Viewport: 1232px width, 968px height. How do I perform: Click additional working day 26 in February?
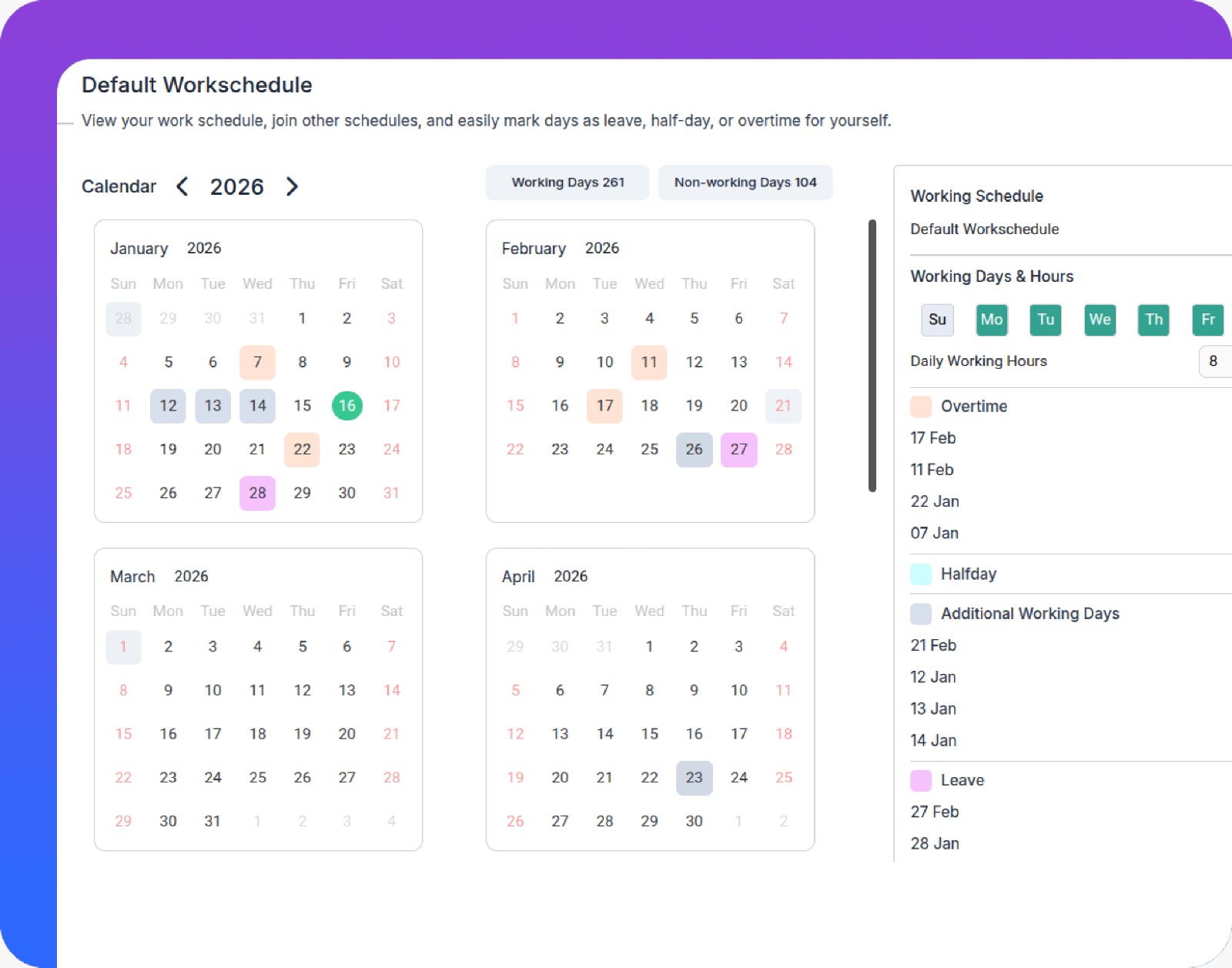[x=694, y=450]
